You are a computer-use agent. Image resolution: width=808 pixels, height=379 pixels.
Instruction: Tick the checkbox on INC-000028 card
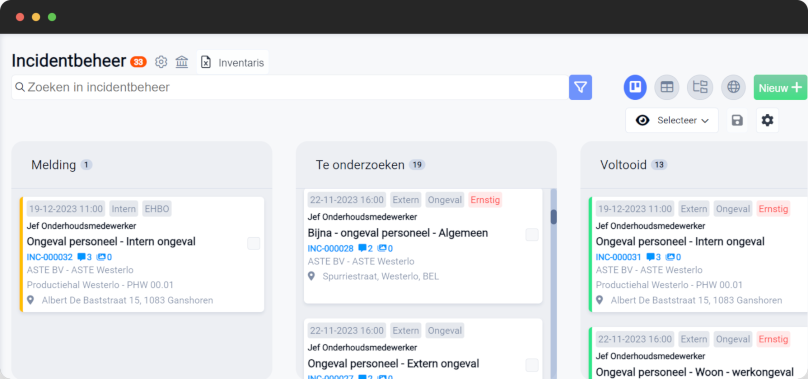pyautogui.click(x=532, y=235)
